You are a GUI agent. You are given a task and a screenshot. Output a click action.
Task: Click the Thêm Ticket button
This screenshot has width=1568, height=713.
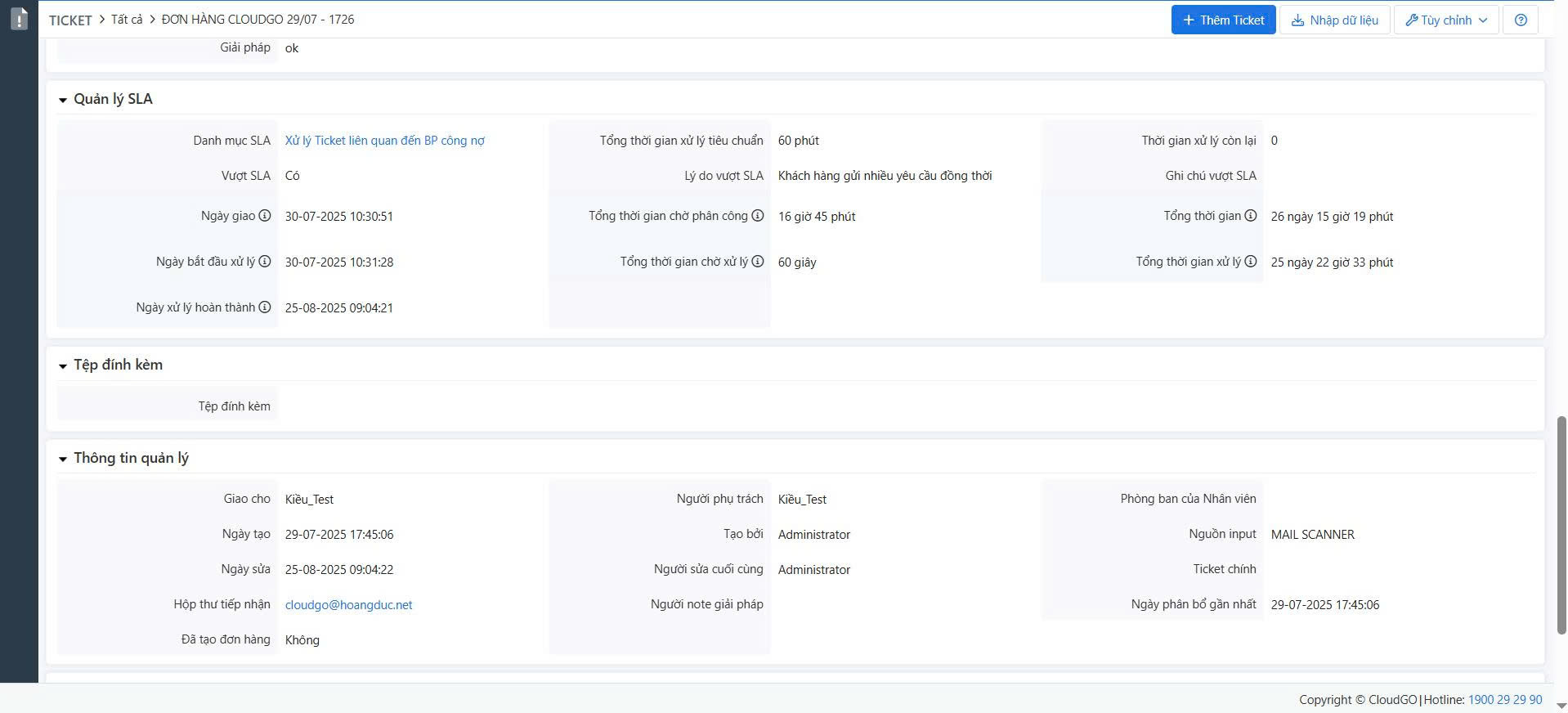point(1222,20)
